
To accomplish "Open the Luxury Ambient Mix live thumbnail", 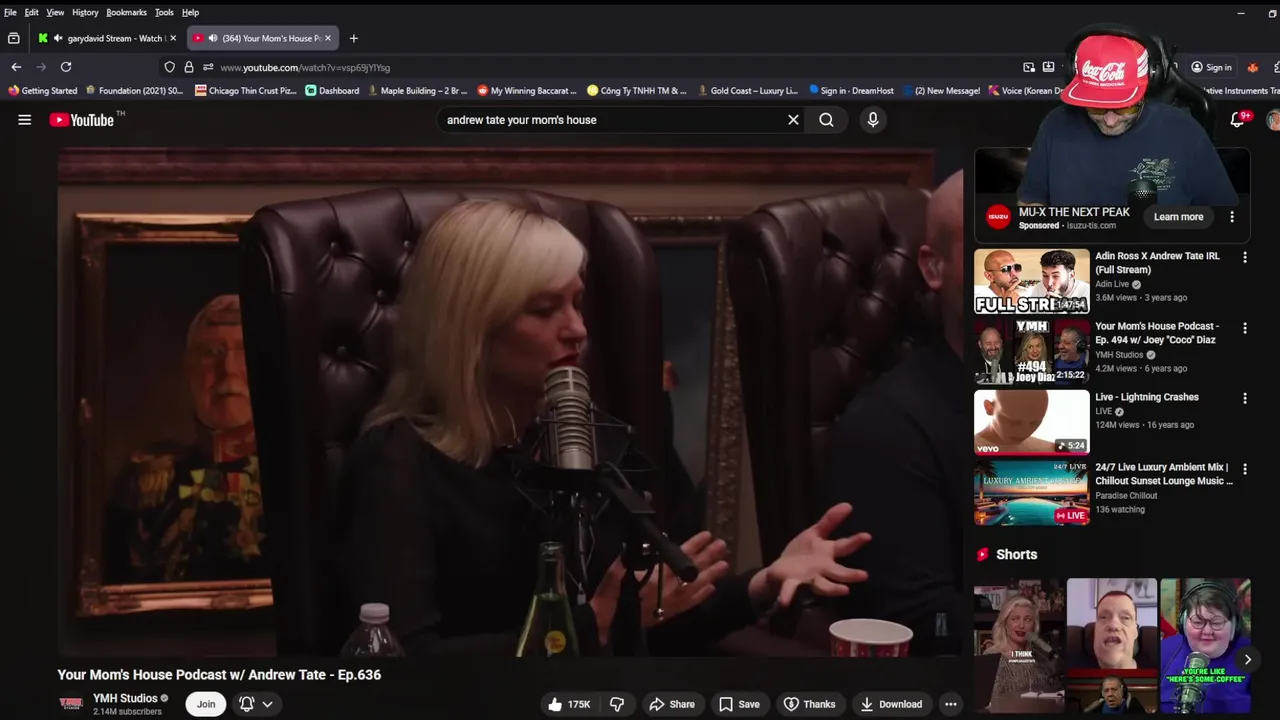I will click(1032, 493).
